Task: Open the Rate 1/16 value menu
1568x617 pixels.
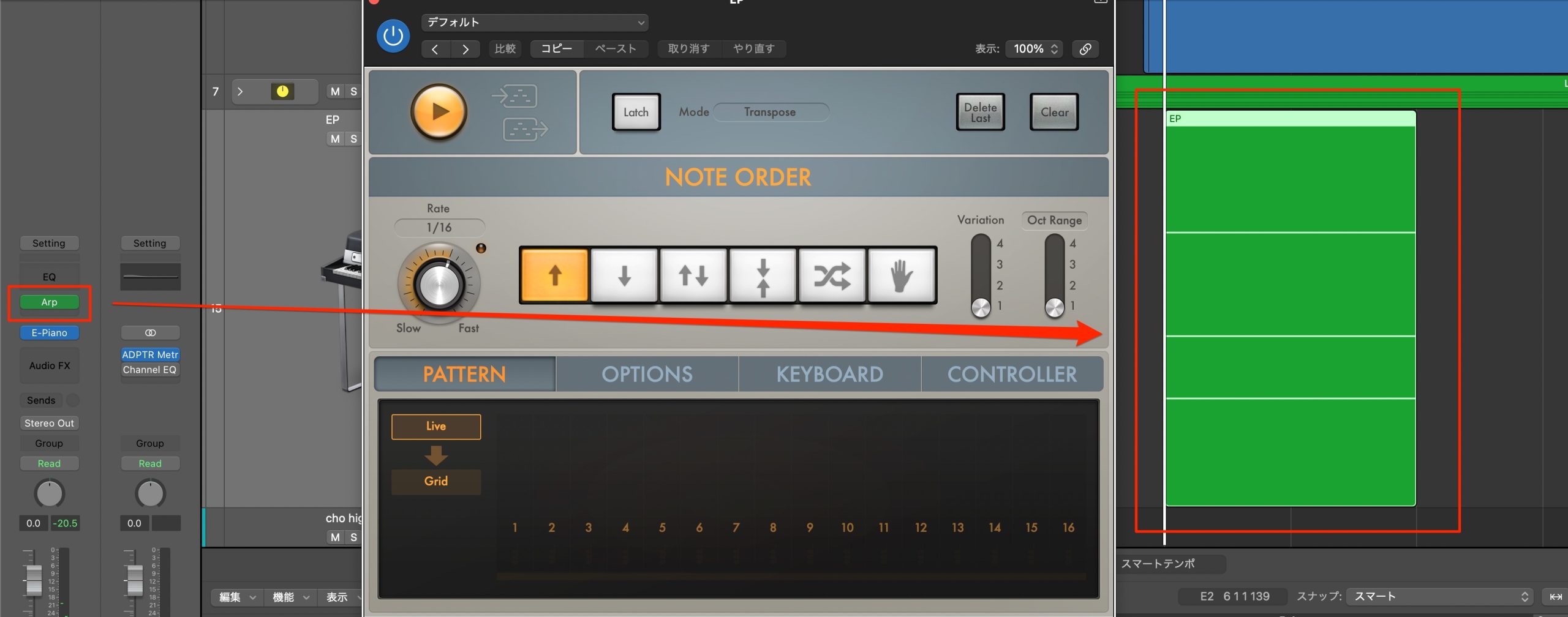Action: 439,228
